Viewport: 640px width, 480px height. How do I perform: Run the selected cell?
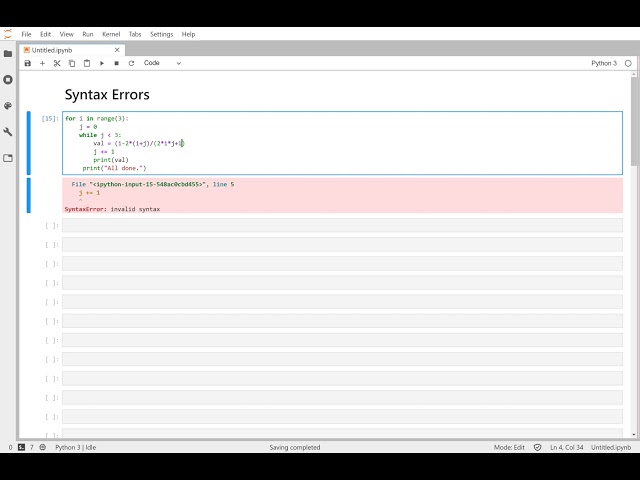click(x=102, y=63)
